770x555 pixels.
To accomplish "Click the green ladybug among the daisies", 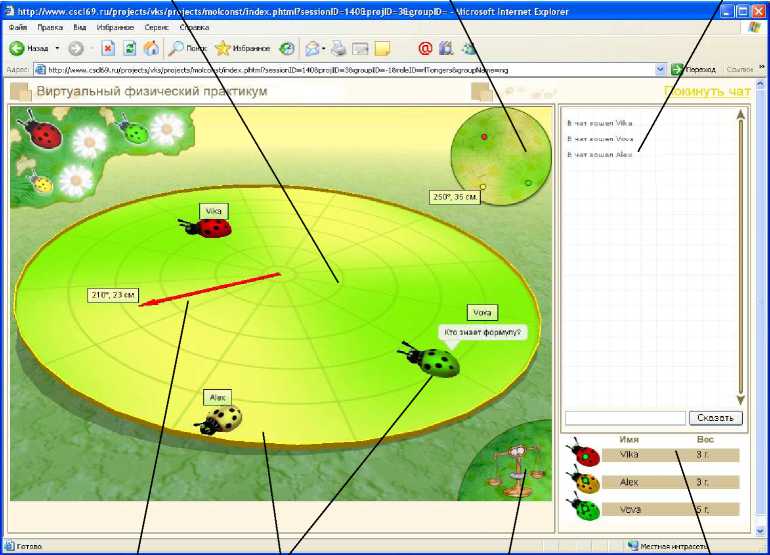I will [x=132, y=130].
